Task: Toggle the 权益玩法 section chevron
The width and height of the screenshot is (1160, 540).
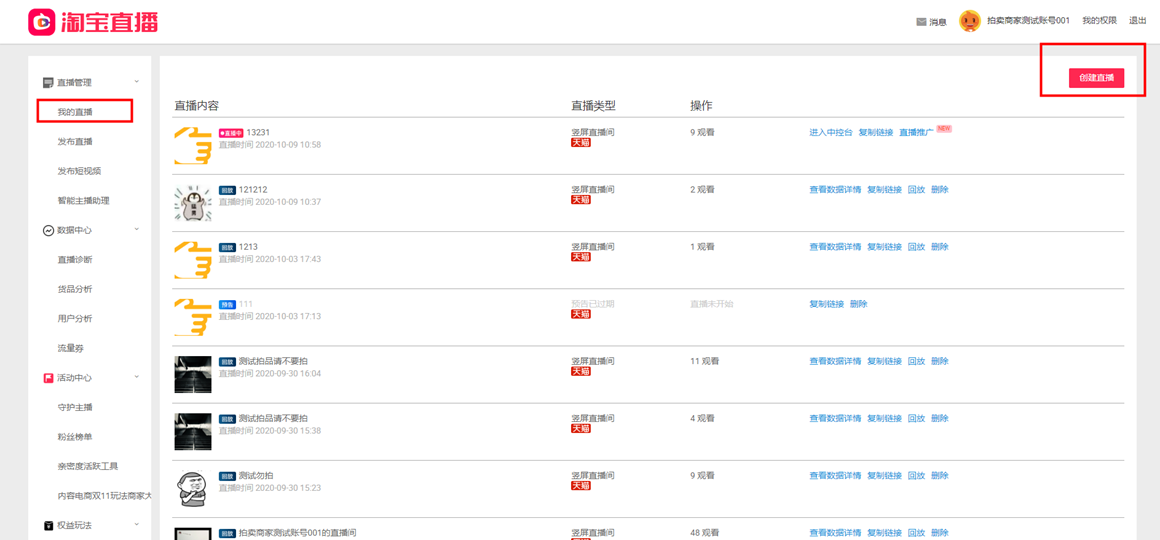Action: point(137,525)
